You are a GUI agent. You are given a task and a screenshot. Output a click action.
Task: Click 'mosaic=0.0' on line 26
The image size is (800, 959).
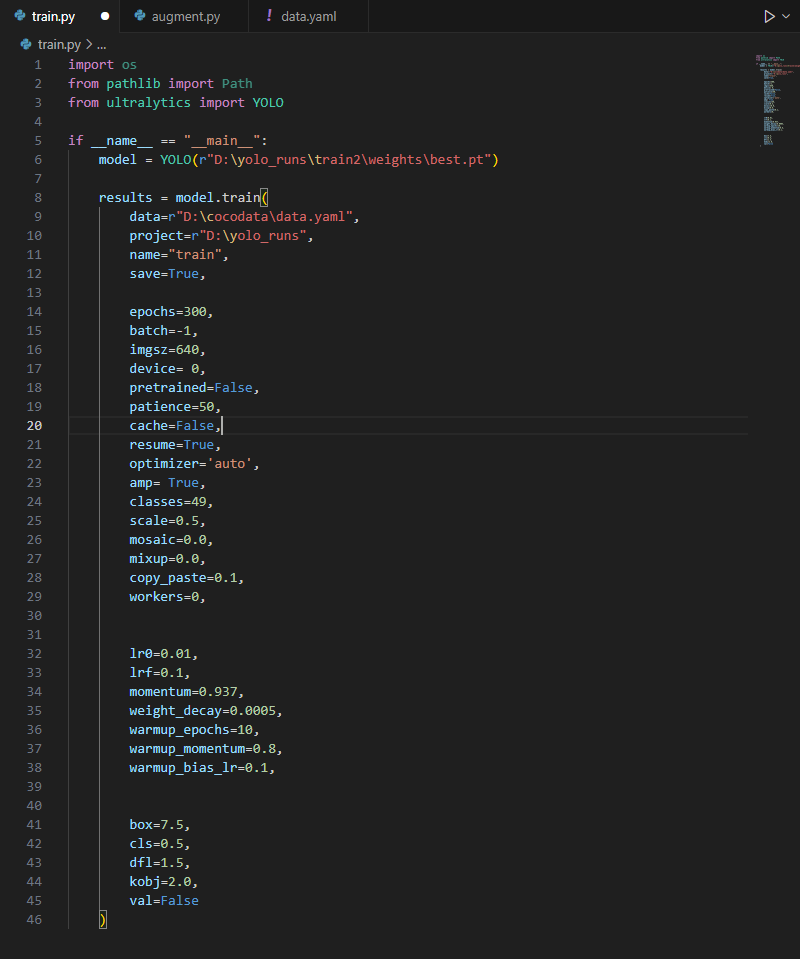click(168, 540)
